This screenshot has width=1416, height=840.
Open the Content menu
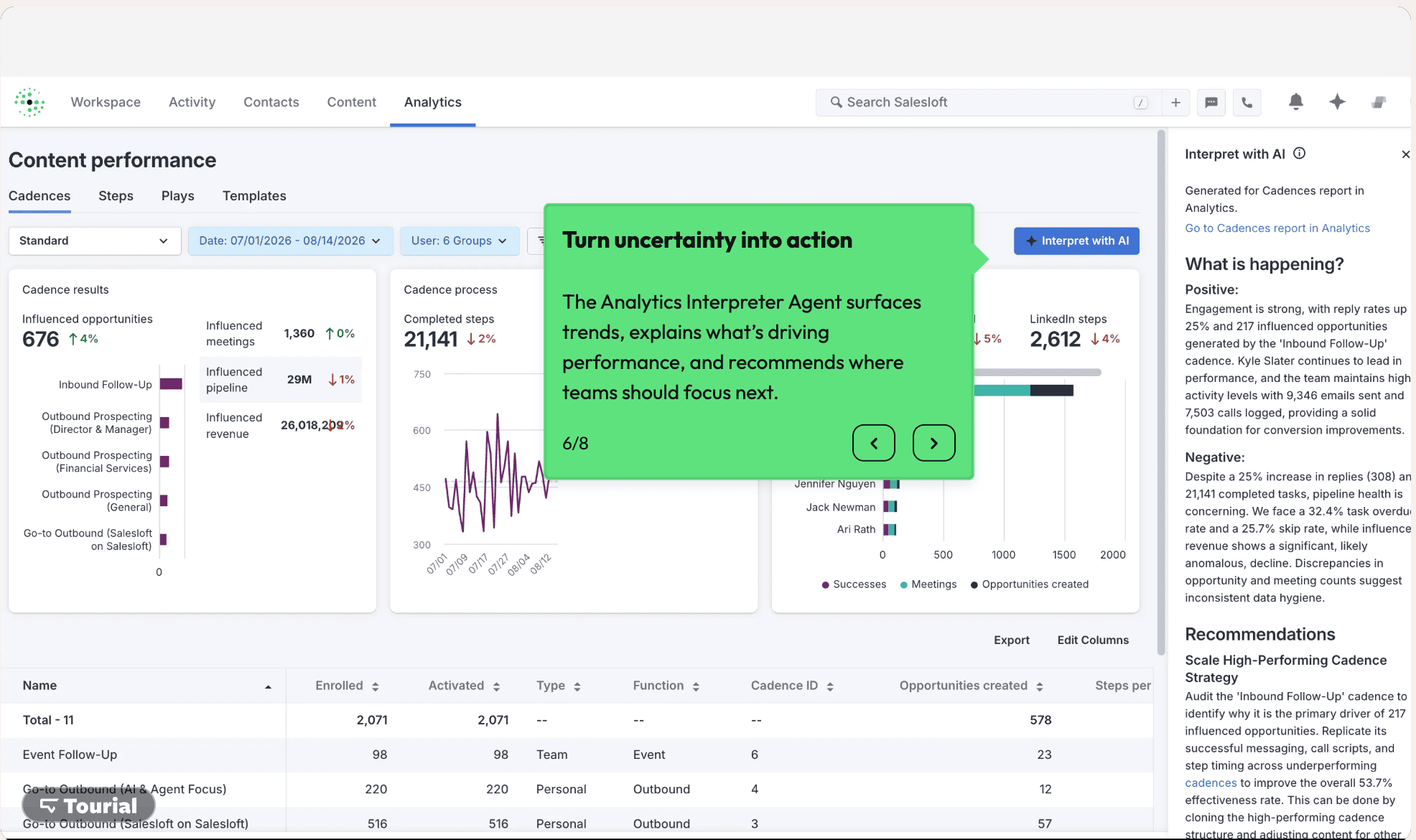click(x=352, y=102)
